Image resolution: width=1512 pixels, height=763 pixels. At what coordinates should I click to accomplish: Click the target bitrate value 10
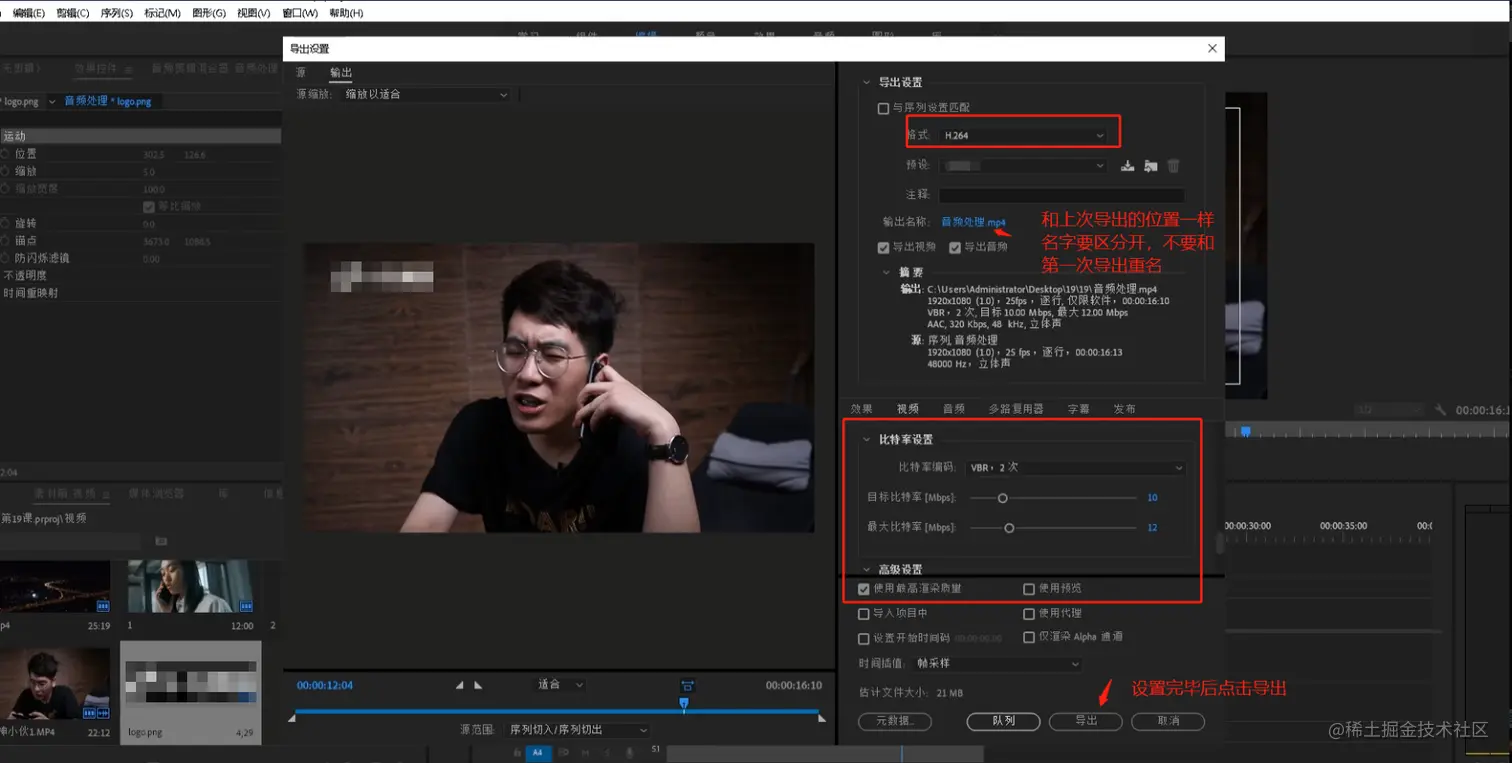click(1152, 498)
